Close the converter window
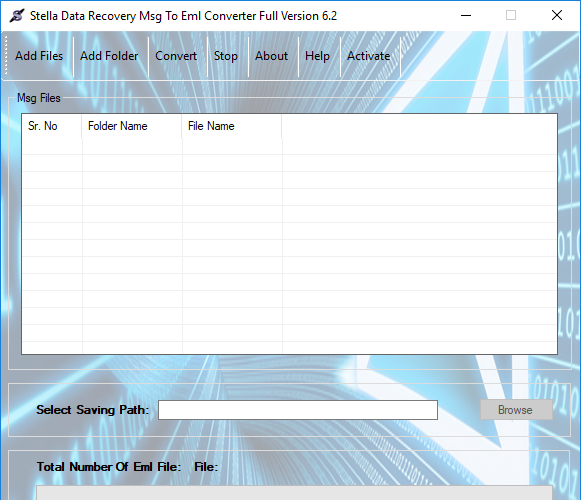Viewport: 581px width, 500px height. pos(557,16)
